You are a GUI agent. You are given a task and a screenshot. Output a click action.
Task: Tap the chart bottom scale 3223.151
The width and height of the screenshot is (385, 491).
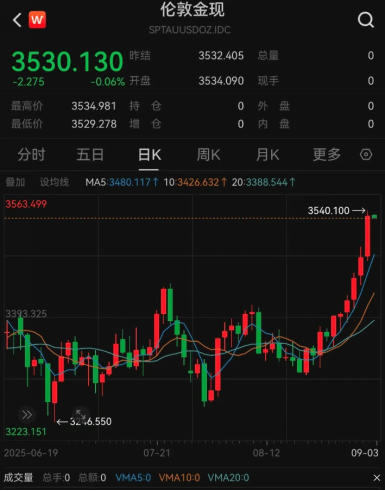26,432
